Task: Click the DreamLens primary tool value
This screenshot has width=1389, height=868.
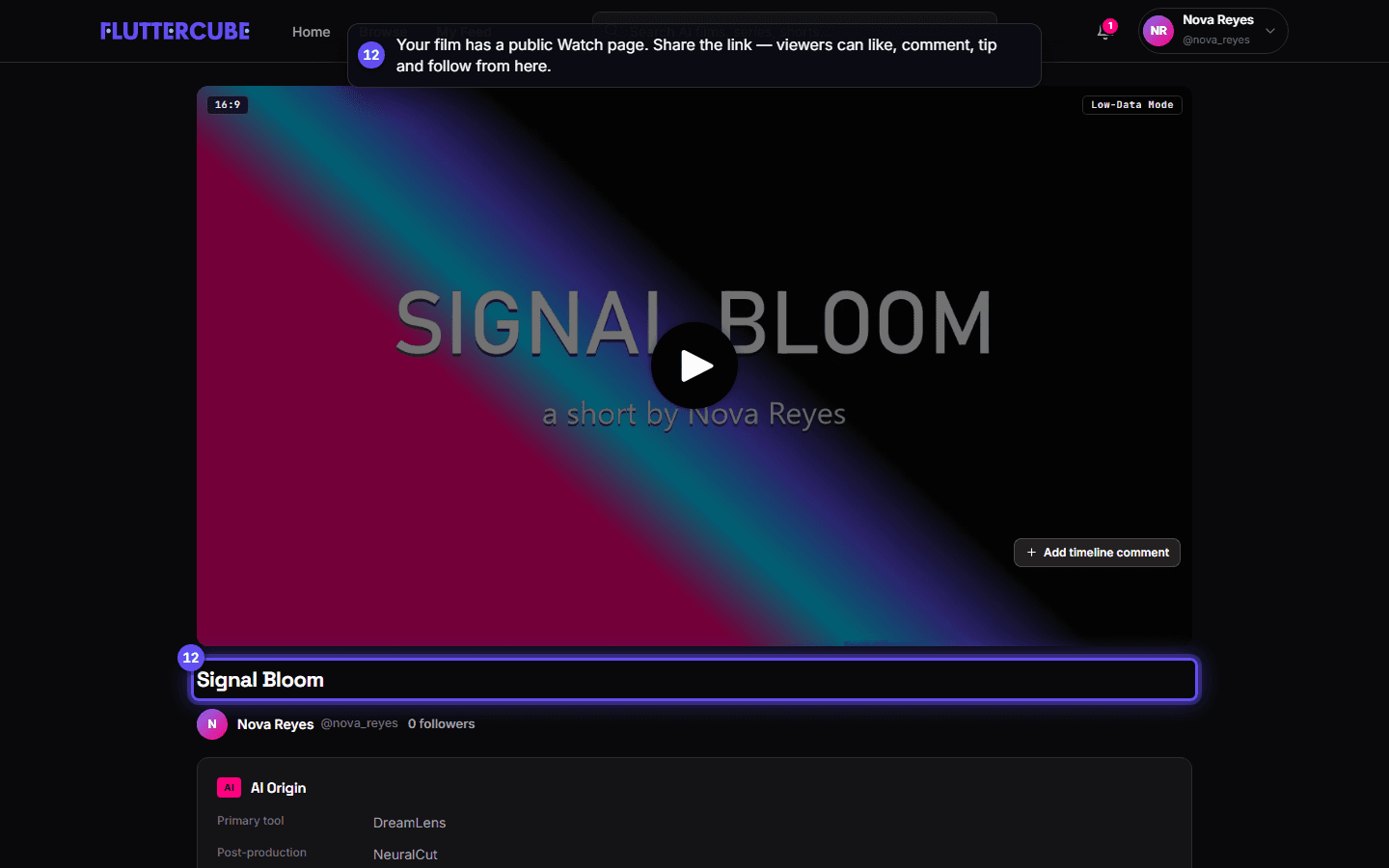Action: pos(409,823)
